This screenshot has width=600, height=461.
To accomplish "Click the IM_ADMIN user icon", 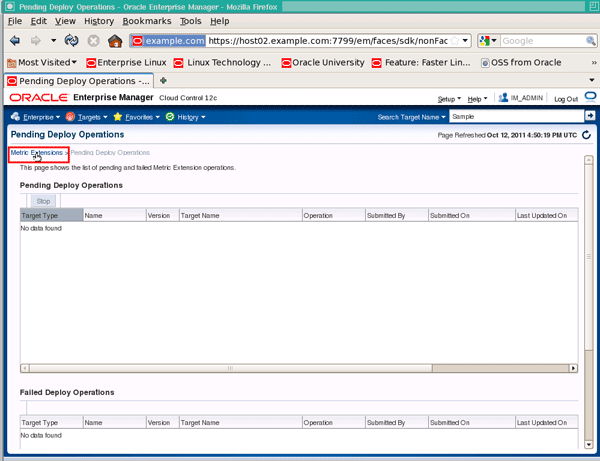I will (x=503, y=98).
